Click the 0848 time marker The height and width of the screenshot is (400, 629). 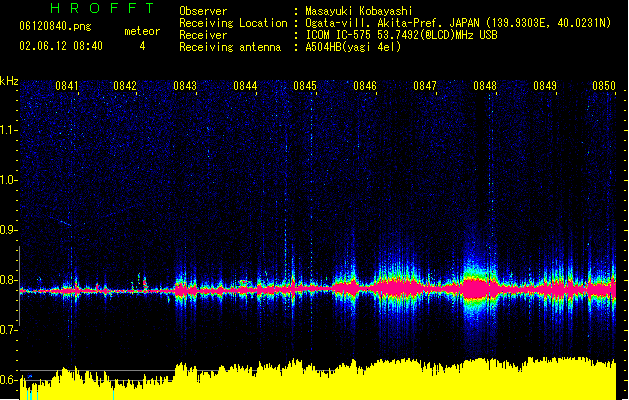(485, 86)
